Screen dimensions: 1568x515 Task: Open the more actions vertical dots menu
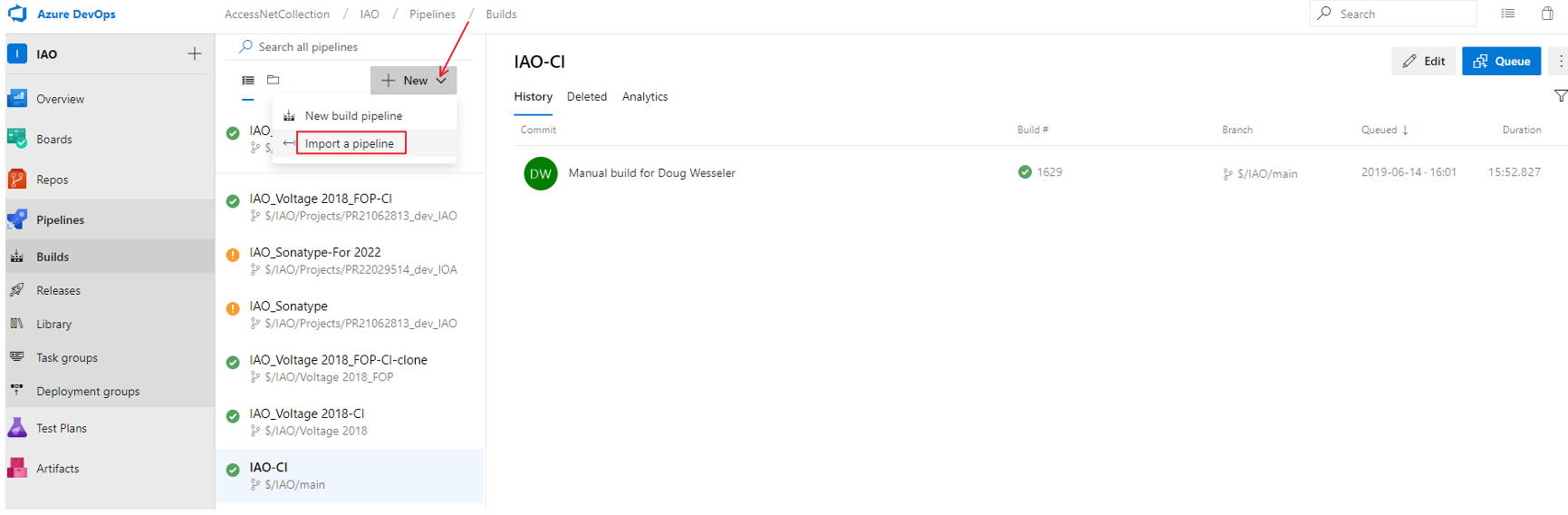click(x=1560, y=61)
